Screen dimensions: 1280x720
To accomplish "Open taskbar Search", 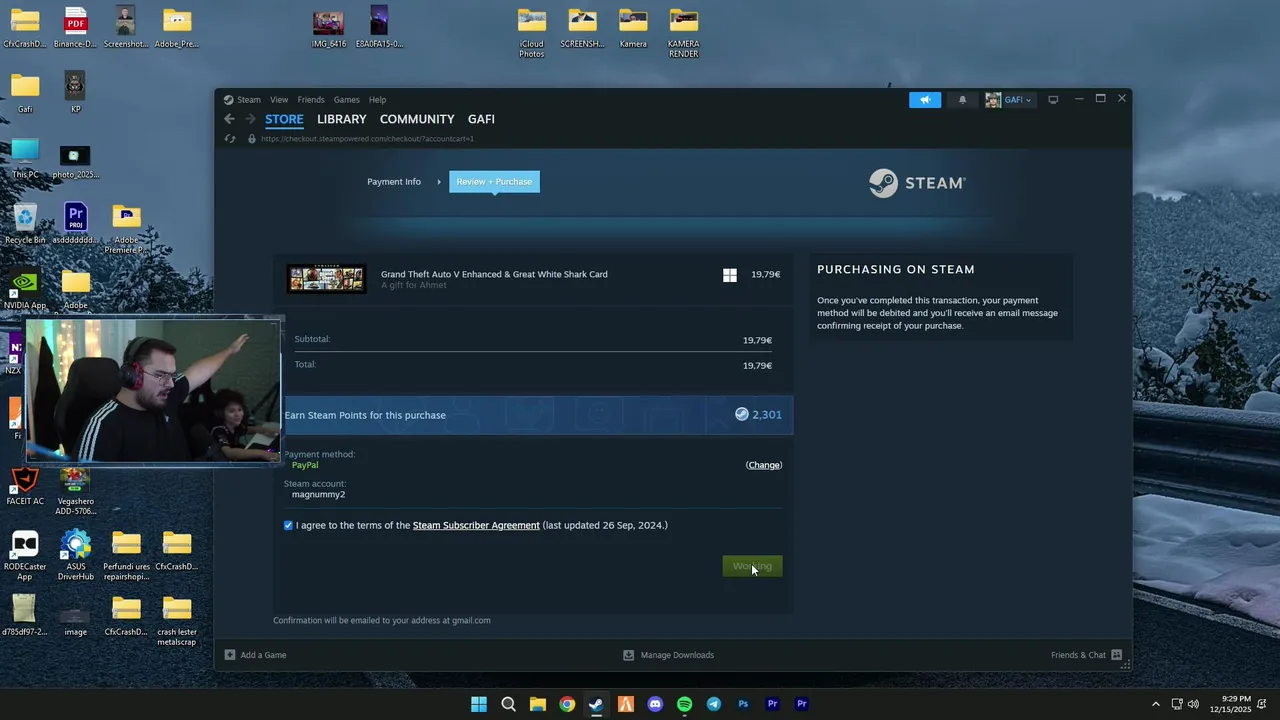I will click(508, 704).
